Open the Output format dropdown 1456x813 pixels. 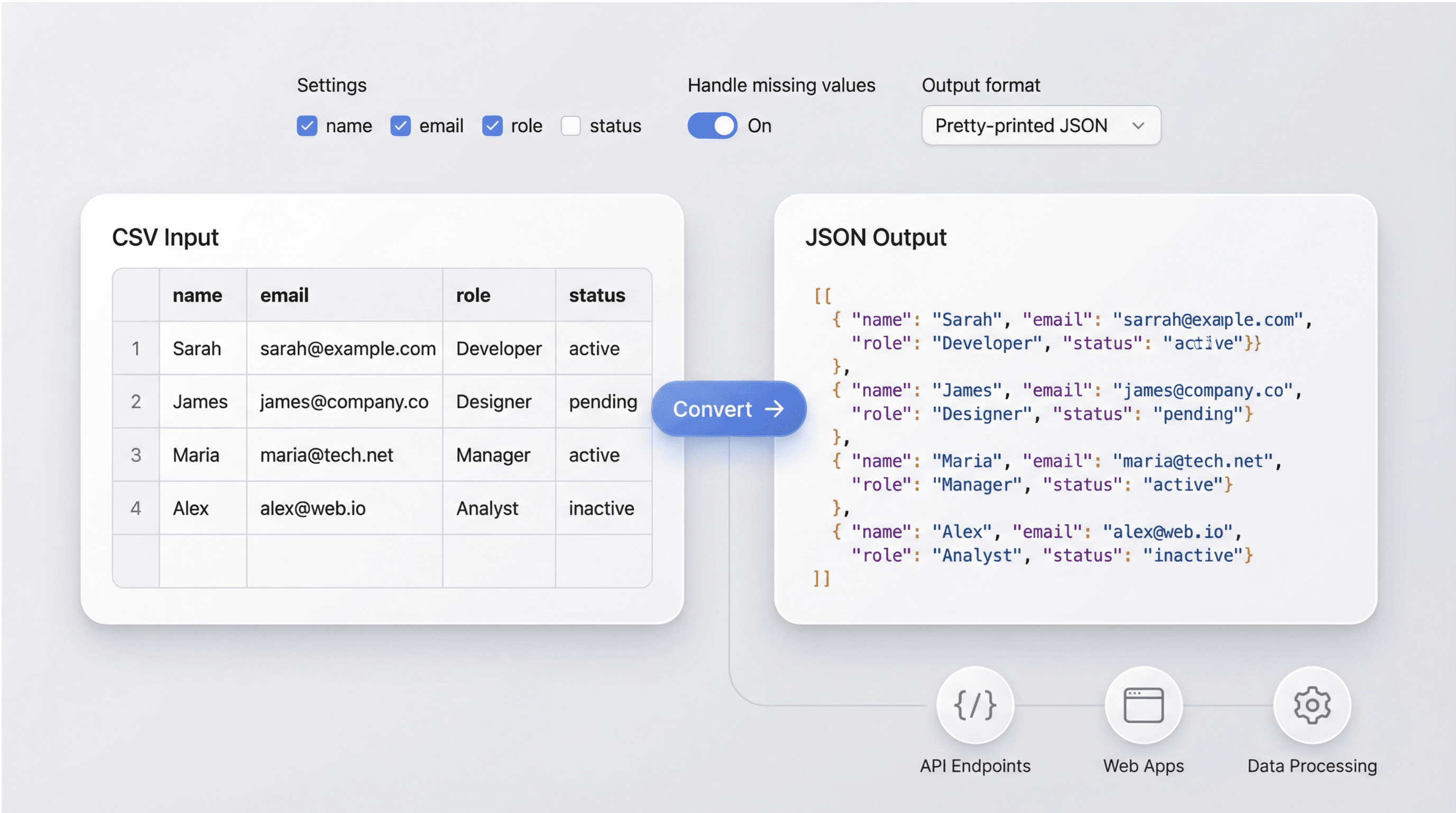[x=1040, y=125]
